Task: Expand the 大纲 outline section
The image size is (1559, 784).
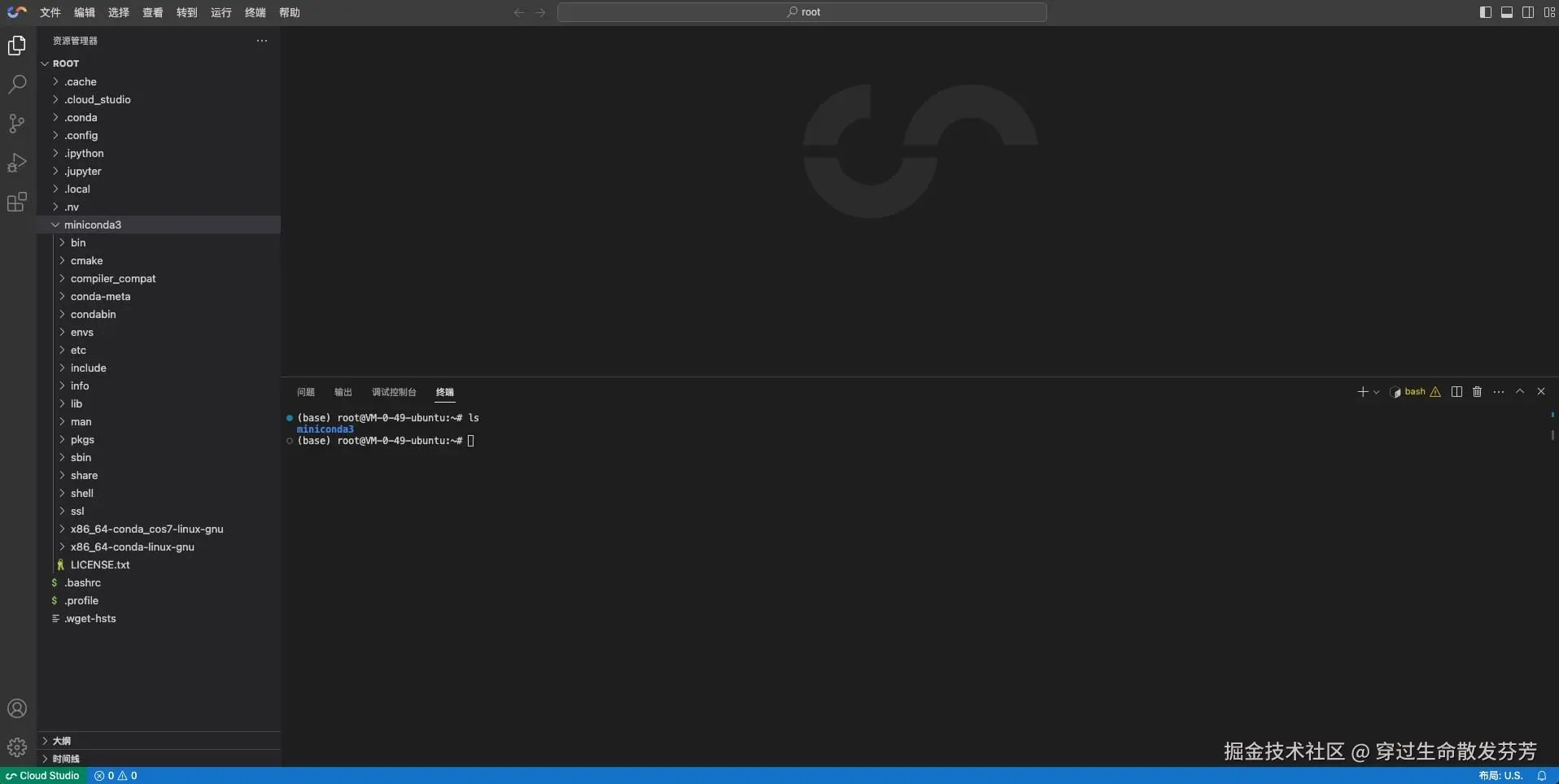Action: pyautogui.click(x=159, y=741)
